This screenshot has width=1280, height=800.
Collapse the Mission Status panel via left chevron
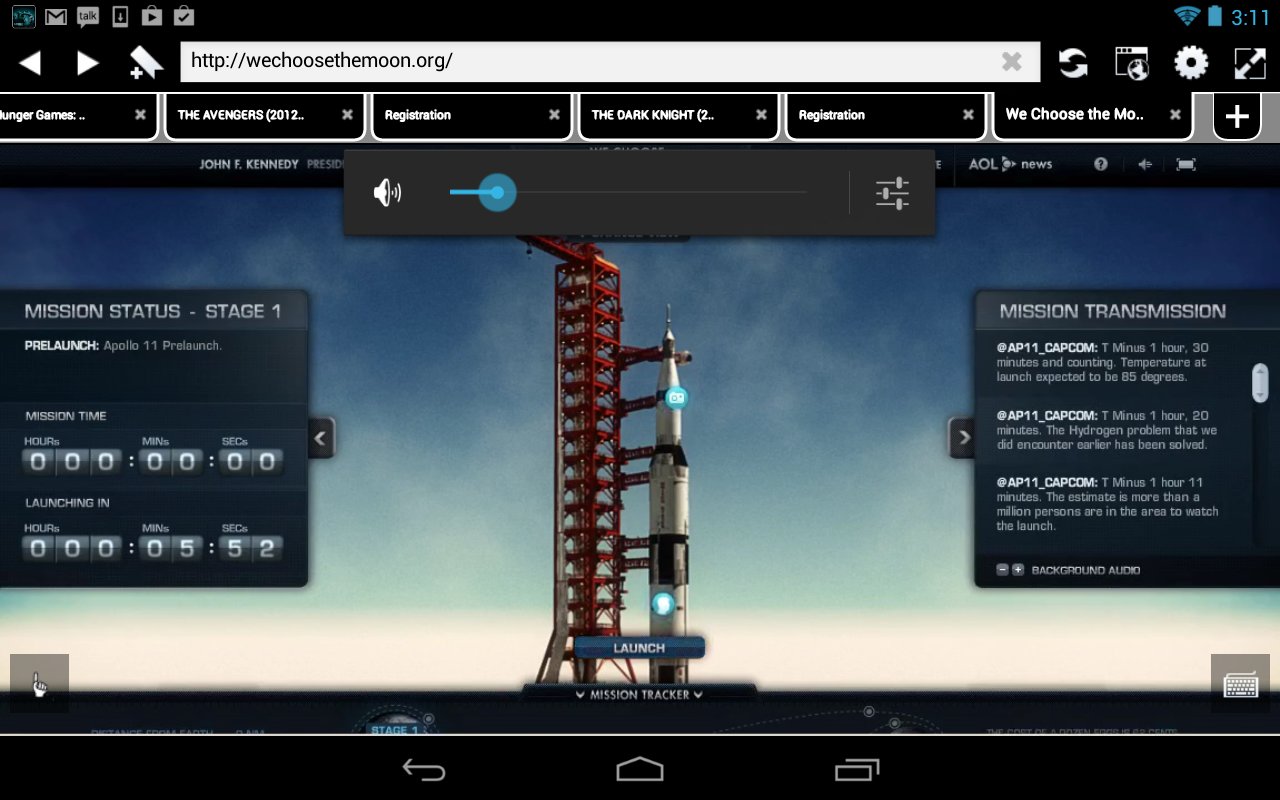(x=319, y=438)
